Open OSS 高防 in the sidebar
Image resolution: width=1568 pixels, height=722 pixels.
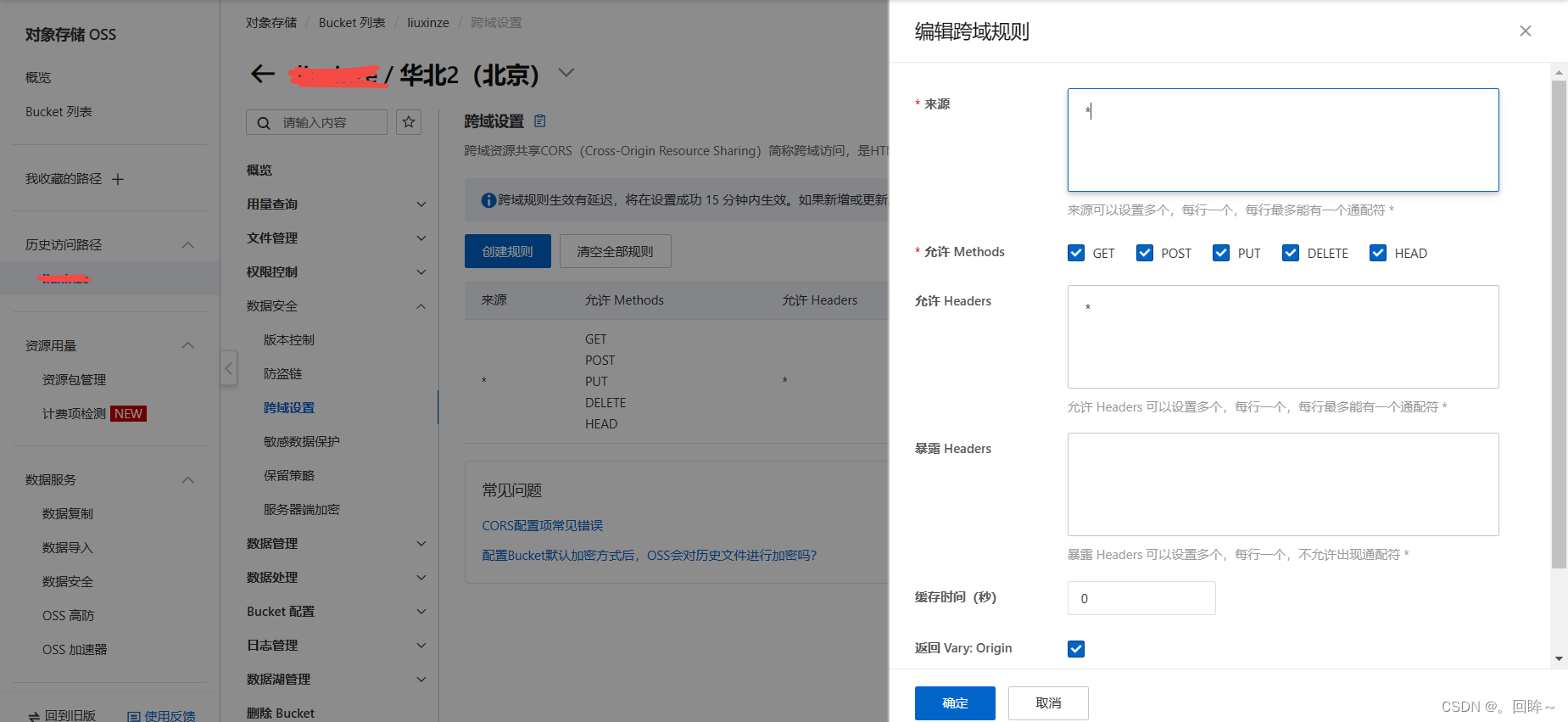tap(68, 615)
